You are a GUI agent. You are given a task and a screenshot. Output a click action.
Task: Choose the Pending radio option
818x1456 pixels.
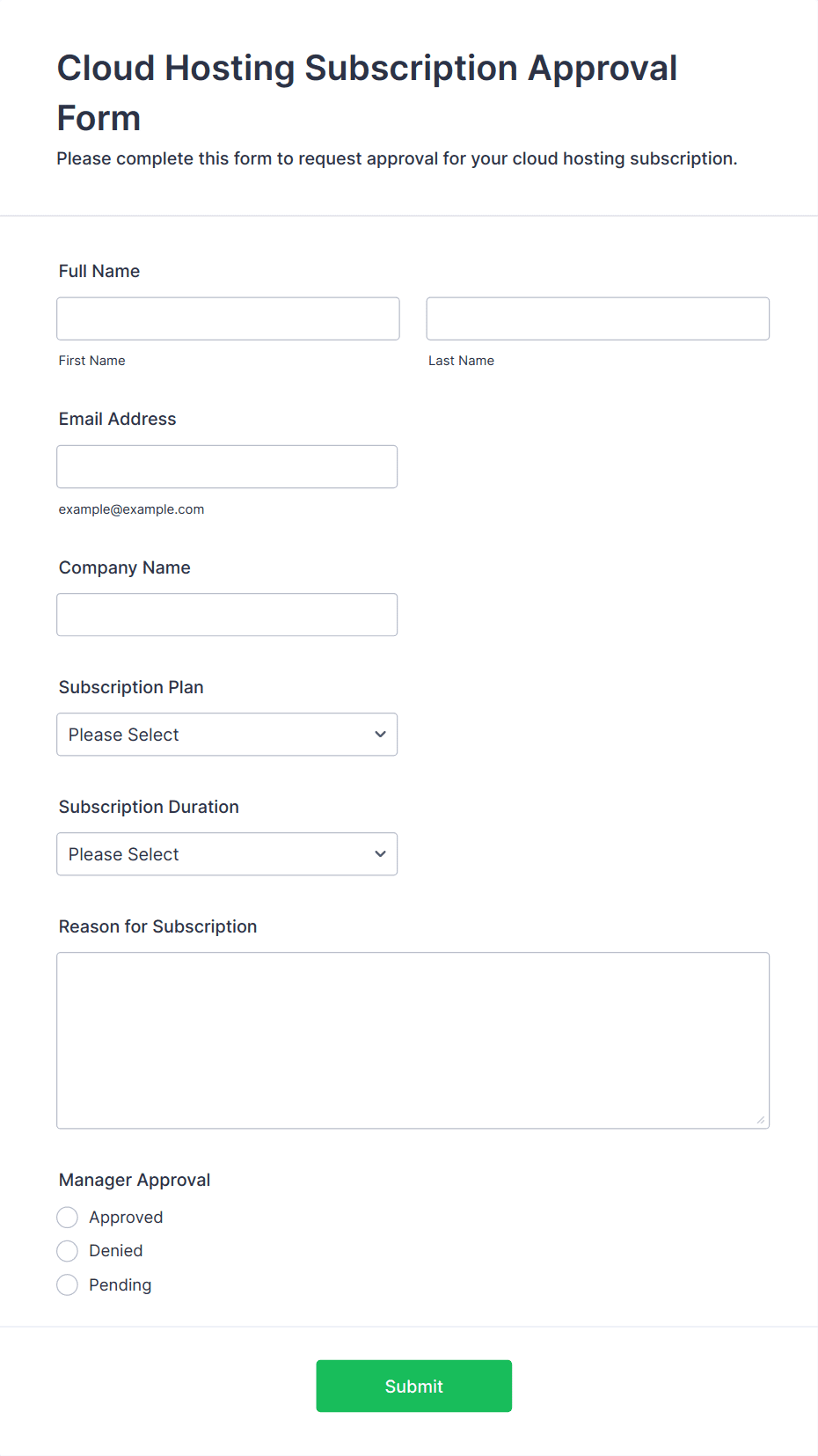pos(68,1285)
